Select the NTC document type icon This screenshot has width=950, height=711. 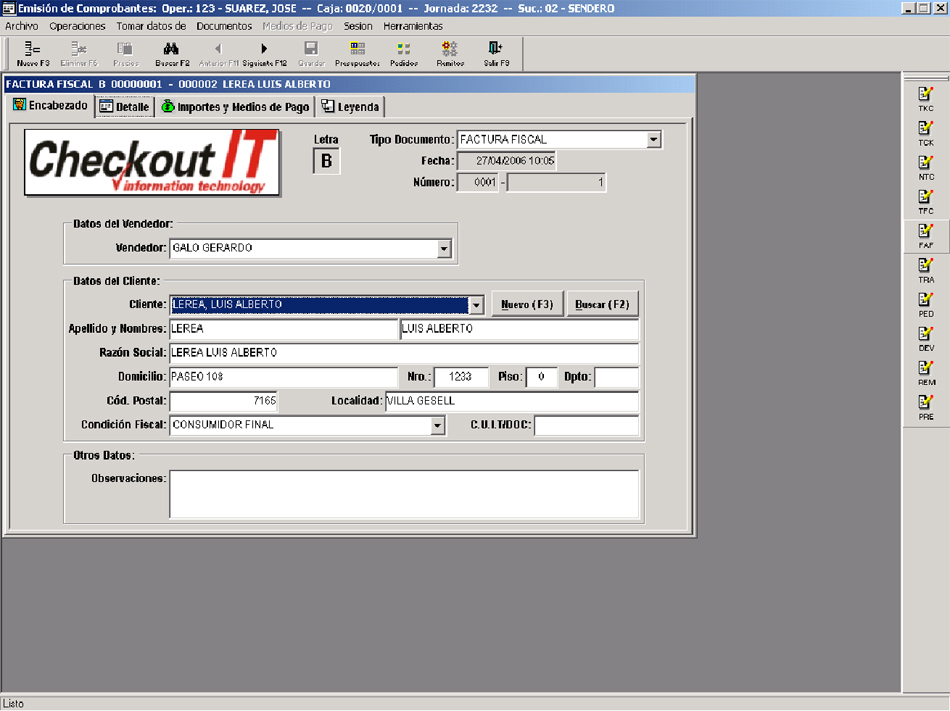click(x=925, y=166)
